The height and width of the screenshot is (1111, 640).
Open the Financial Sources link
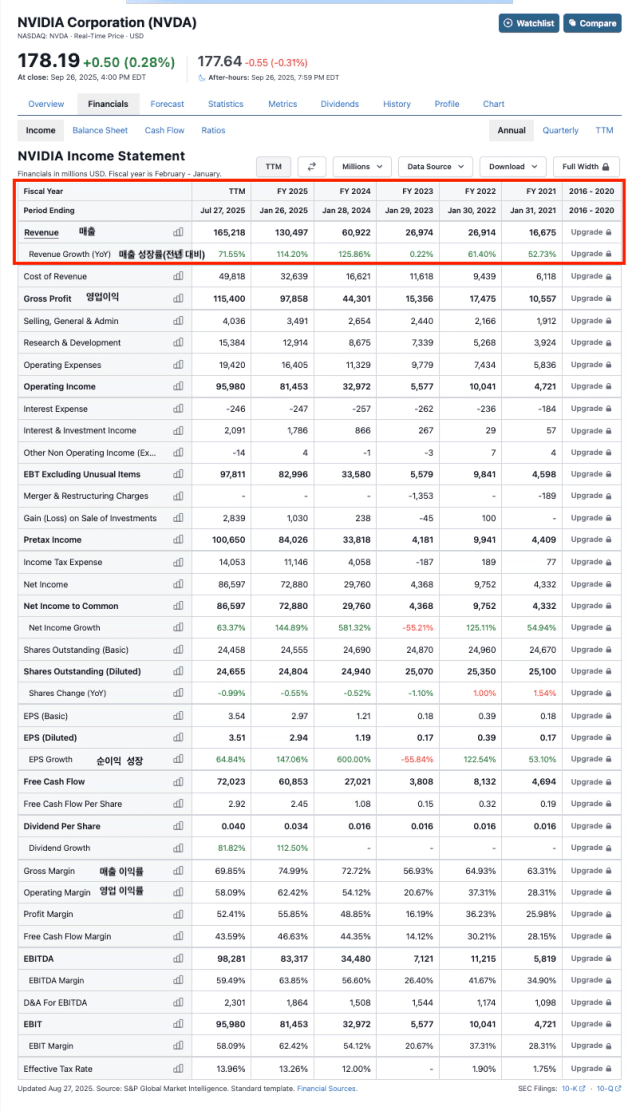[x=327, y=1088]
